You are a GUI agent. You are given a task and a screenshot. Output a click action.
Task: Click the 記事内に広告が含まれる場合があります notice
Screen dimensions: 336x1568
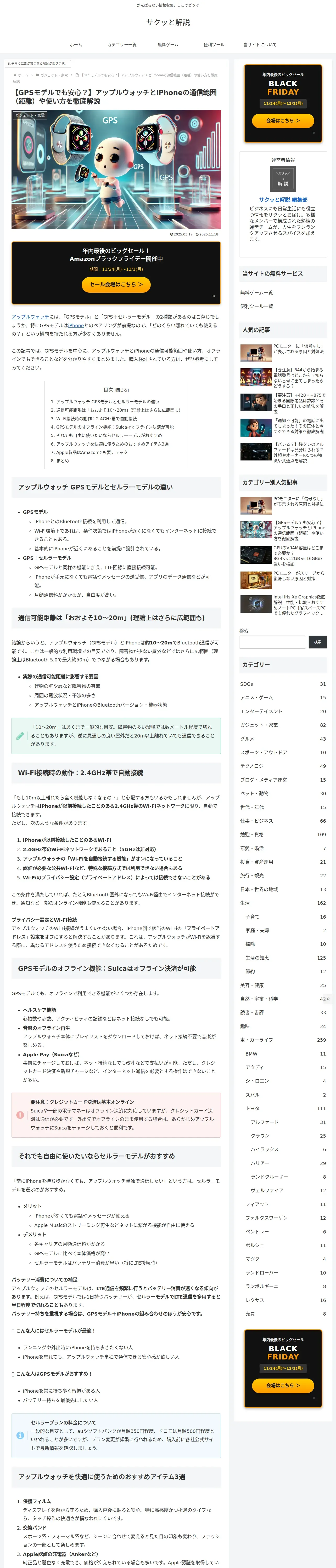[38, 63]
